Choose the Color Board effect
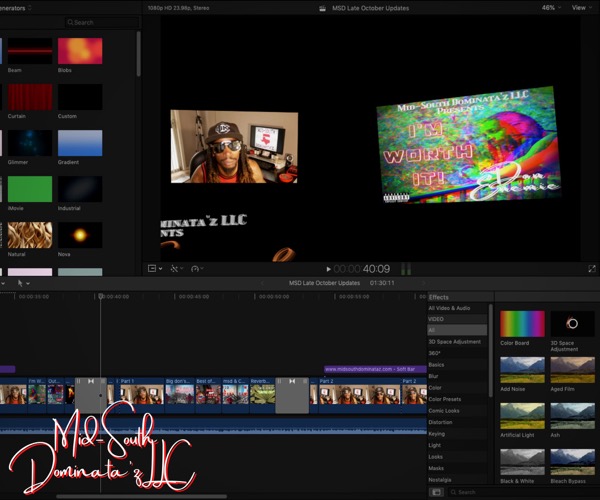Viewport: 600px width, 500px height. [522, 324]
